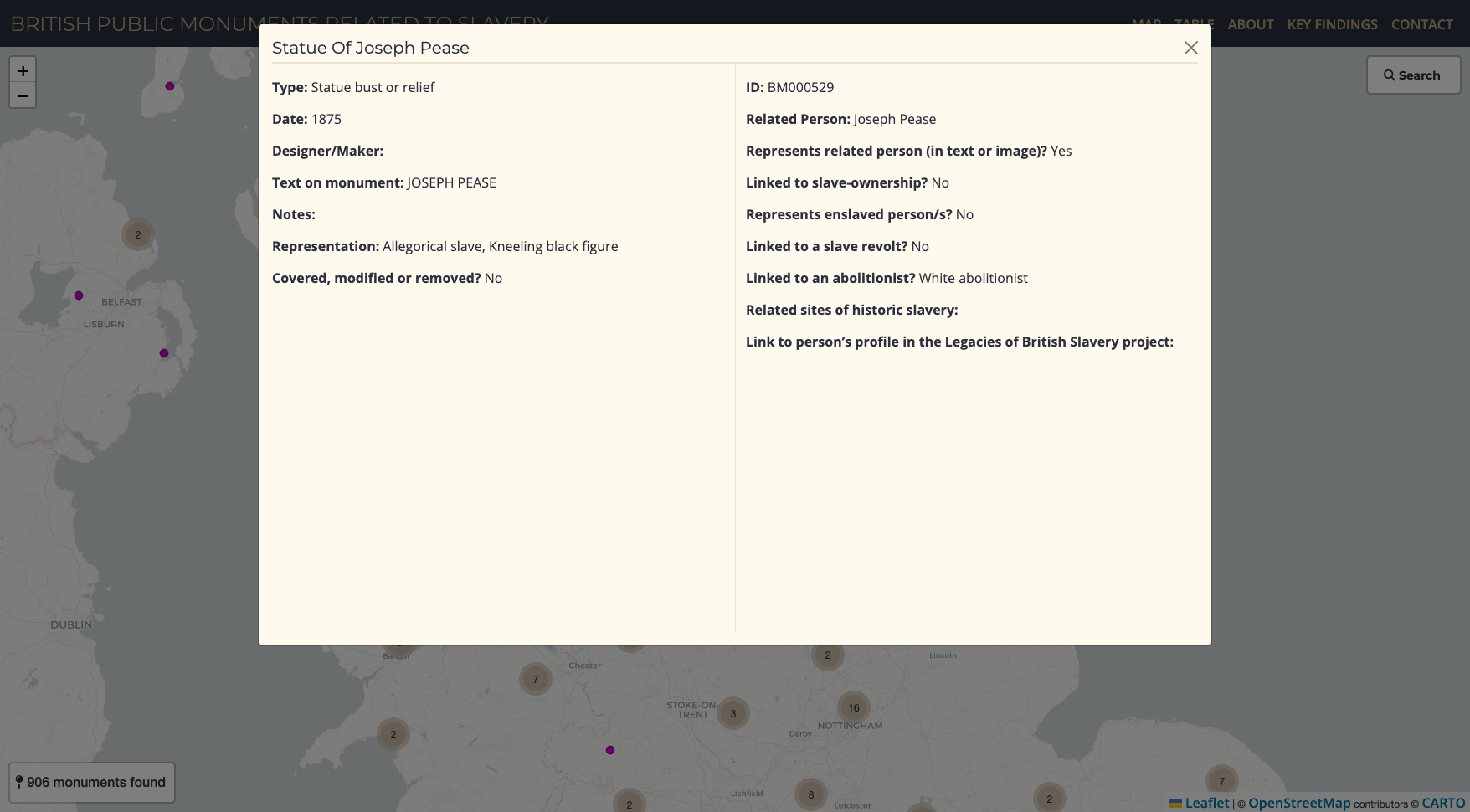Screen dimensions: 1470x812
Task: Open the Leaflet attribution link
Action: [1206, 803]
